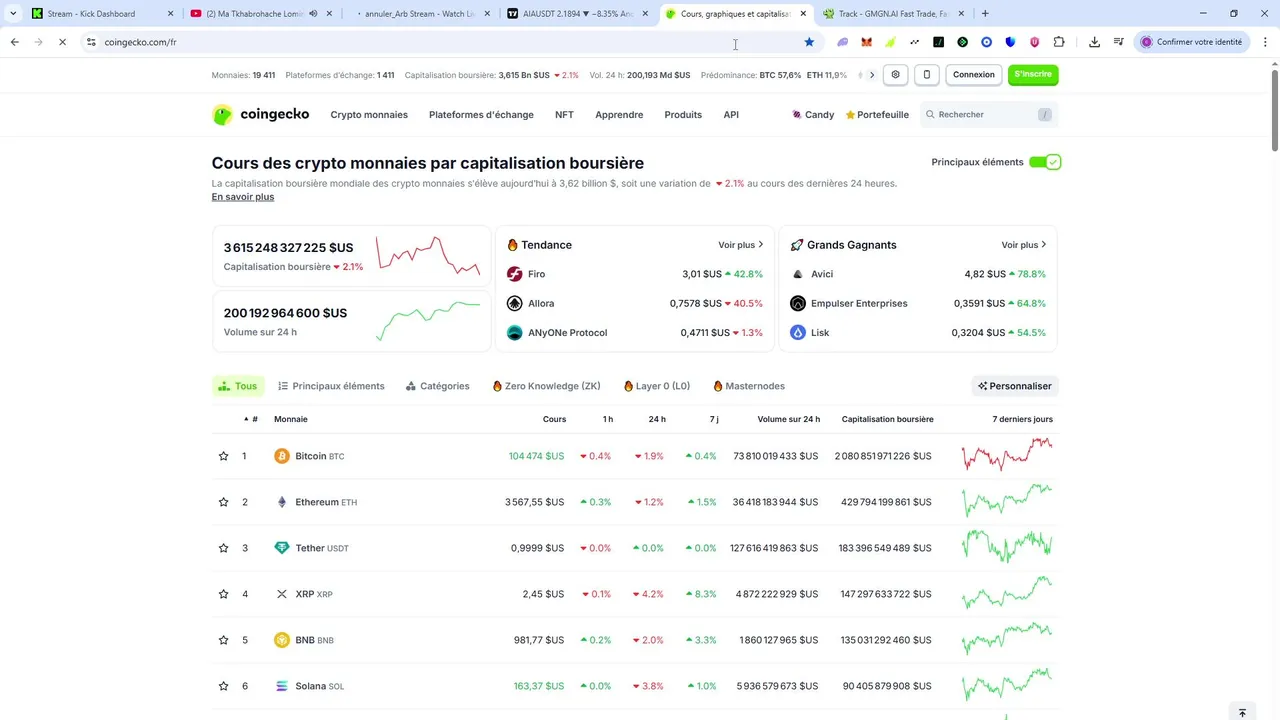Expand Grands Gagnants with Voir plus
The width and height of the screenshot is (1280, 720).
1024,245
